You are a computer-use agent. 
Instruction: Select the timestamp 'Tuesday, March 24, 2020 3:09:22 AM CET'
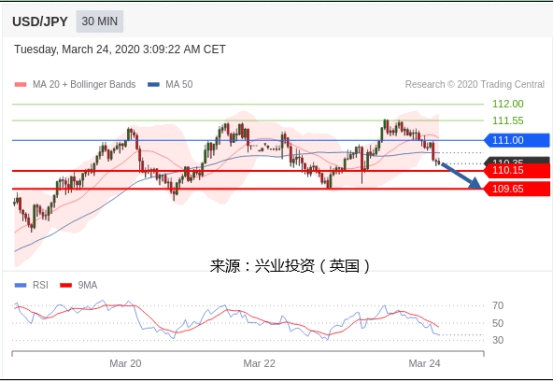click(120, 49)
